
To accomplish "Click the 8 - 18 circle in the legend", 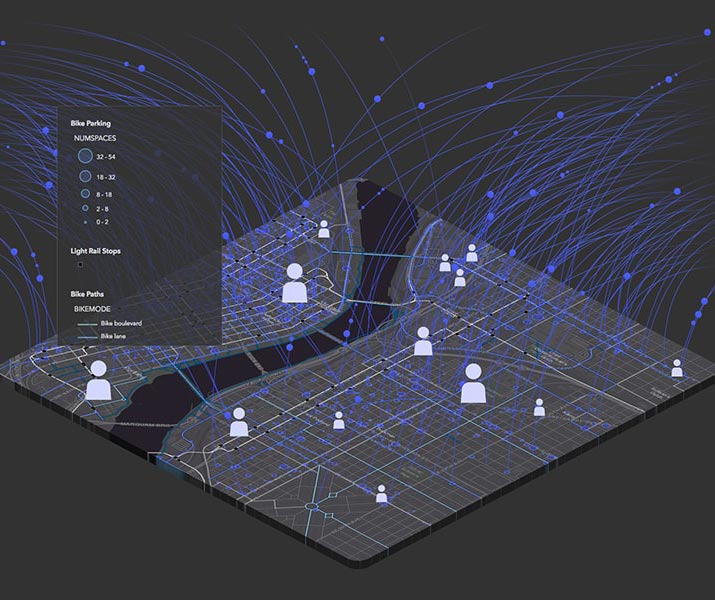I will click(85, 193).
